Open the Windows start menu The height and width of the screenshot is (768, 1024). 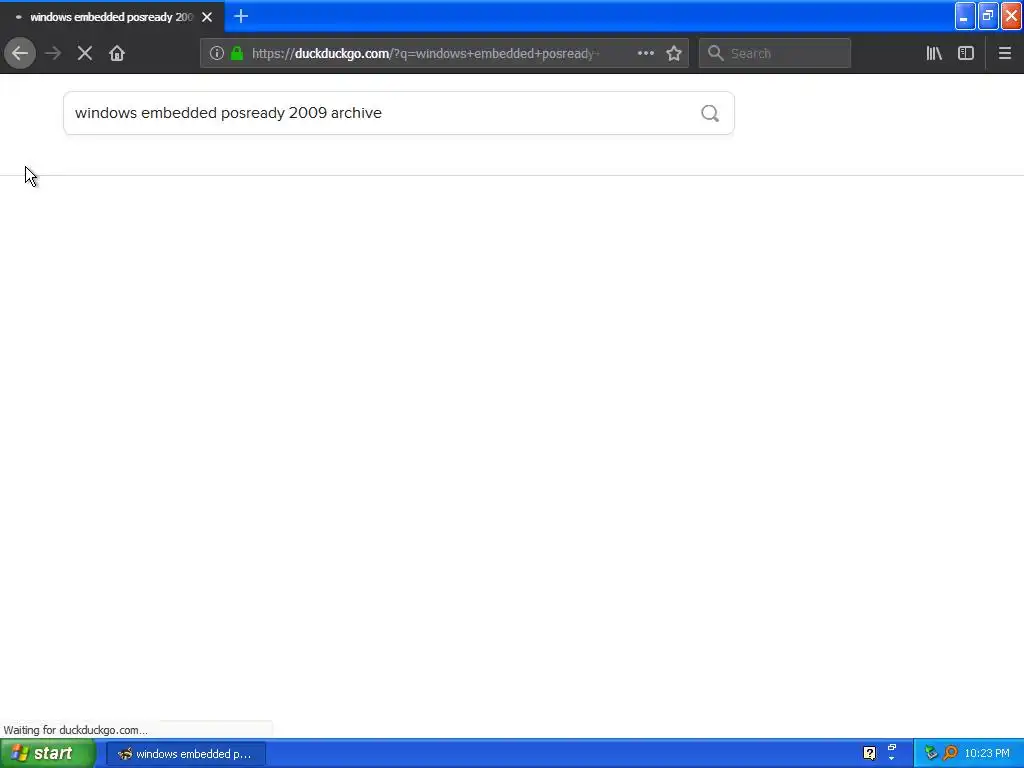click(47, 754)
